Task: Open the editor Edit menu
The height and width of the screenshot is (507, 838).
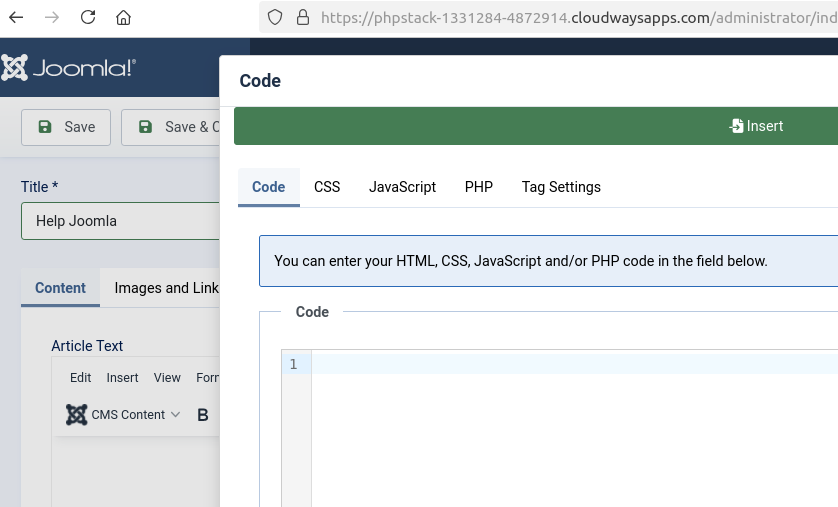Action: click(81, 378)
